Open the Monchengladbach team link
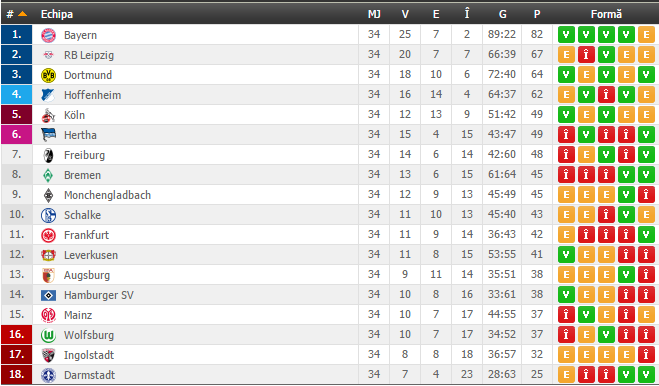659x386 pixels. click(107, 195)
